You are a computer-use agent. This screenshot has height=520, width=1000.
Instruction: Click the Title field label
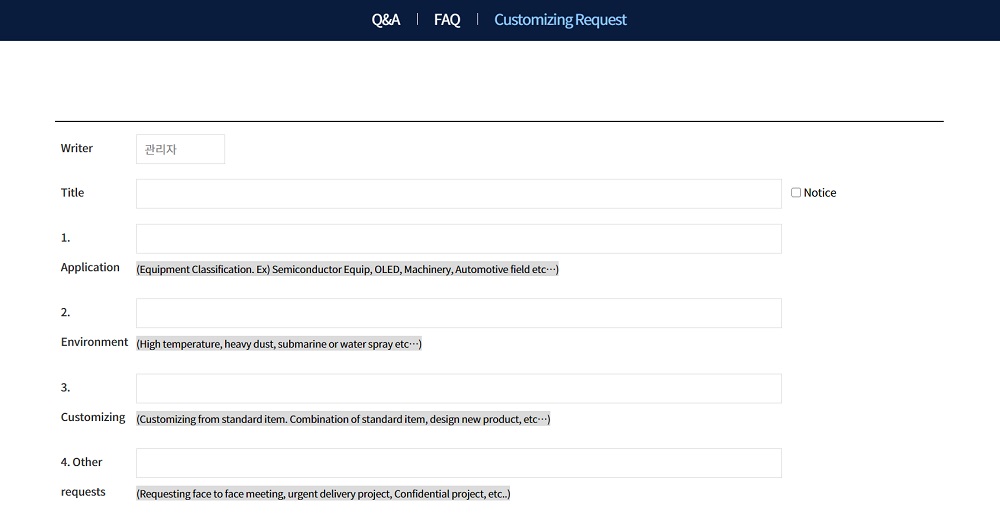[x=72, y=193]
